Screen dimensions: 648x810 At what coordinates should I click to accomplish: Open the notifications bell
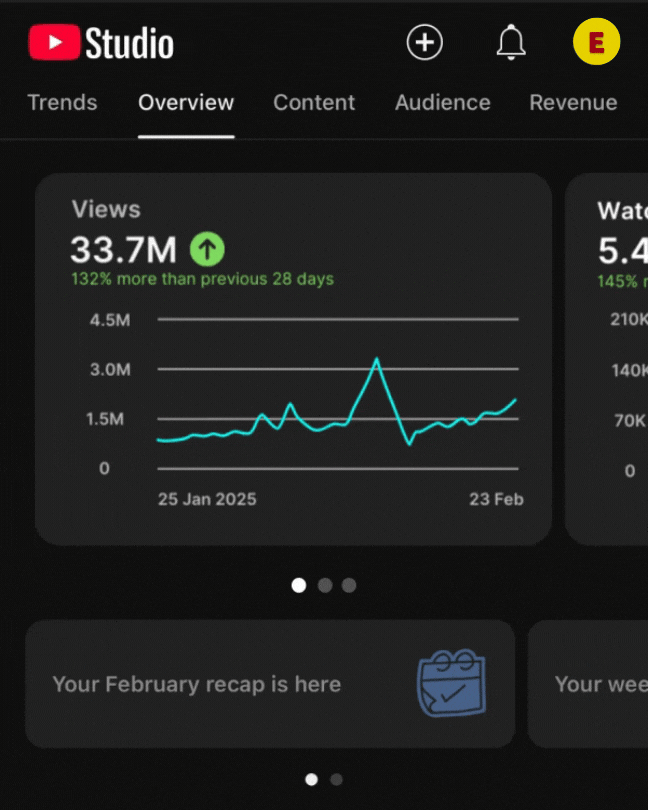511,42
